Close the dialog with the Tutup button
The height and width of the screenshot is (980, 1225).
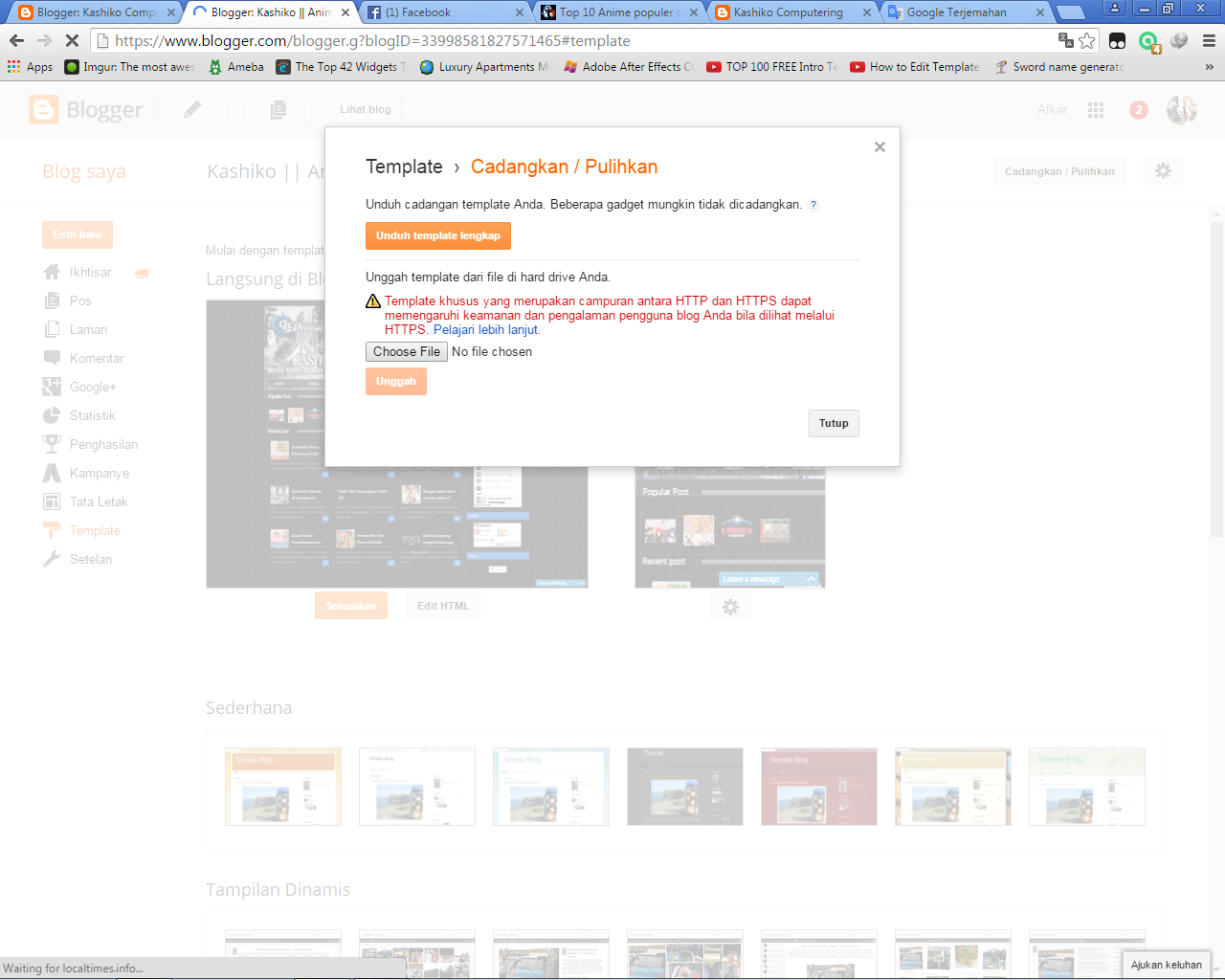(x=833, y=423)
